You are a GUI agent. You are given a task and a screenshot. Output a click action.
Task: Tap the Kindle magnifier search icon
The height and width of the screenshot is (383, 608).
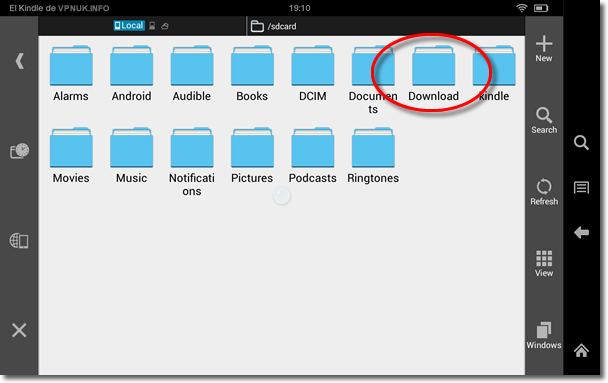tap(581, 143)
